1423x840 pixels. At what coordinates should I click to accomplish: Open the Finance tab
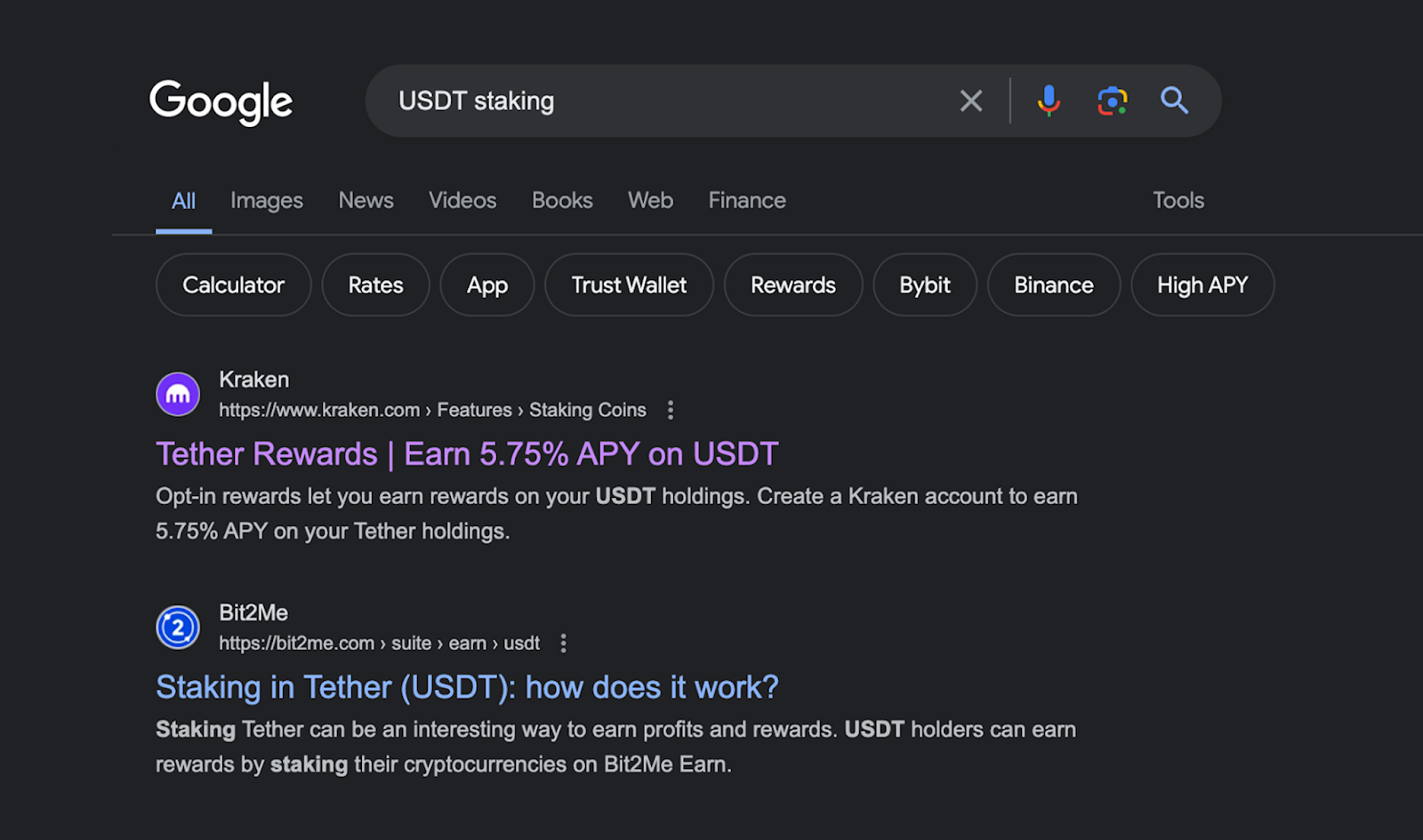[747, 200]
